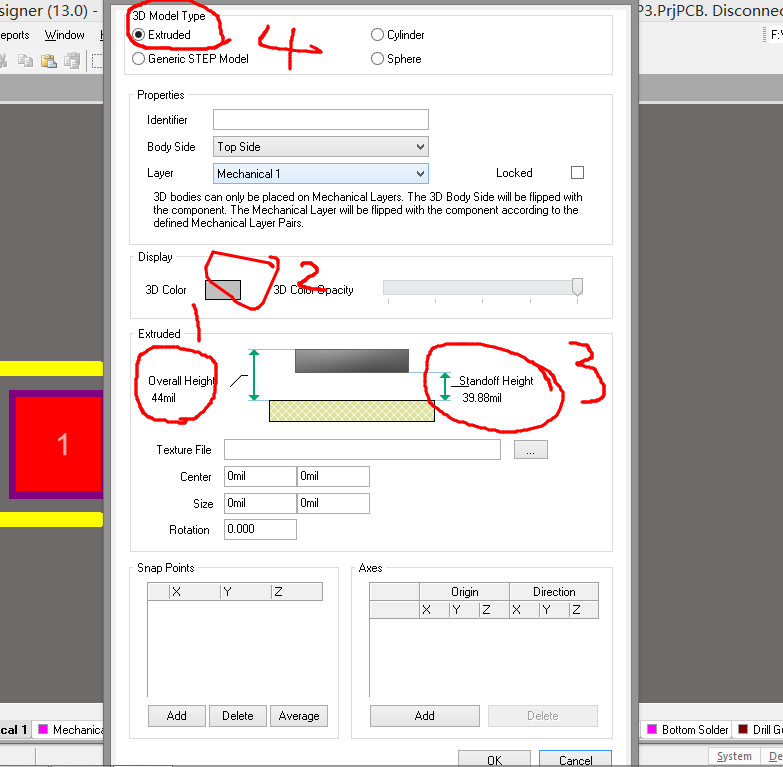Viewport: 783px width, 767px height.
Task: Click the Copy icon in the toolbar
Action: (26, 61)
